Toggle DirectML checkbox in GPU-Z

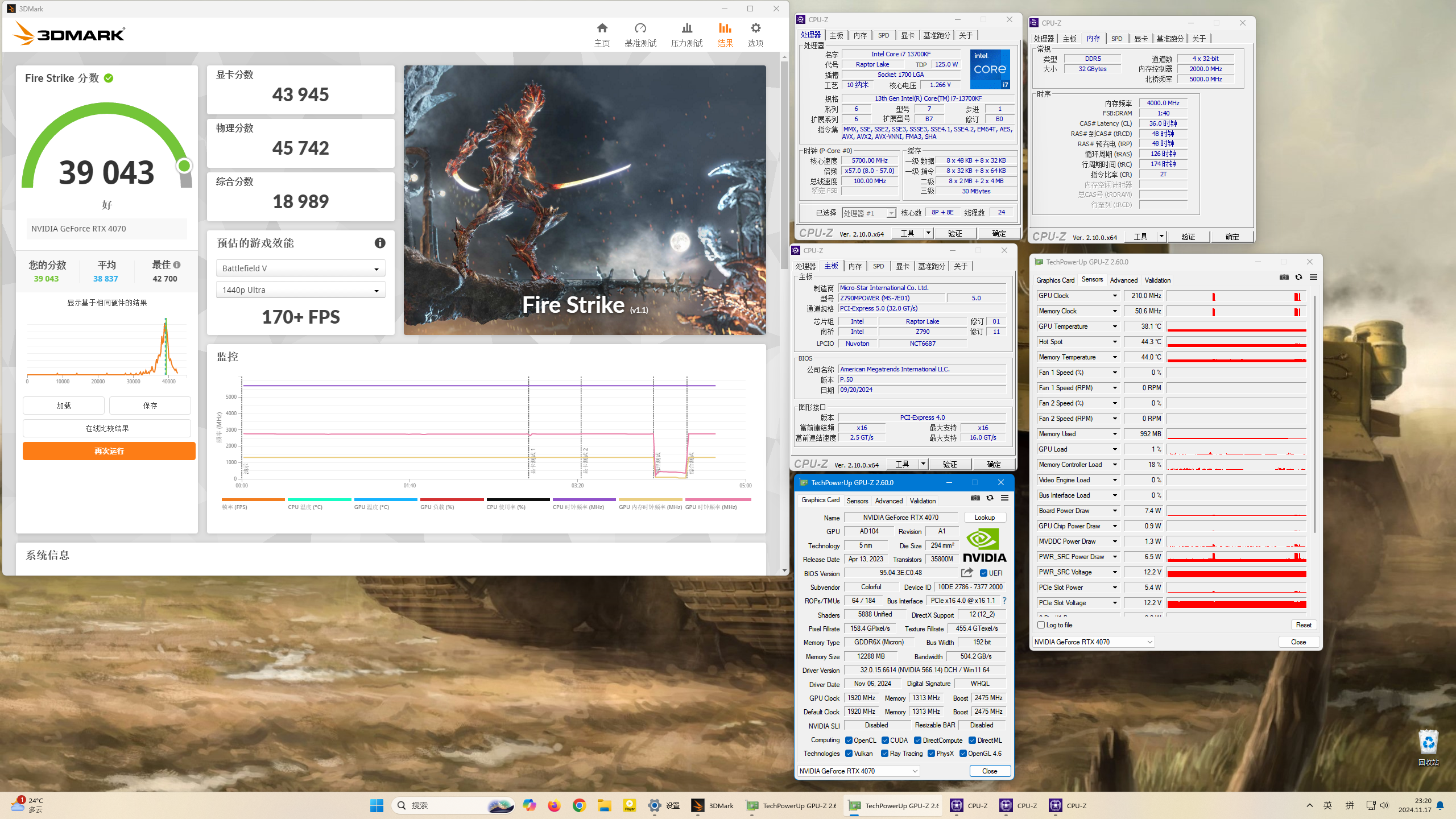(x=972, y=740)
